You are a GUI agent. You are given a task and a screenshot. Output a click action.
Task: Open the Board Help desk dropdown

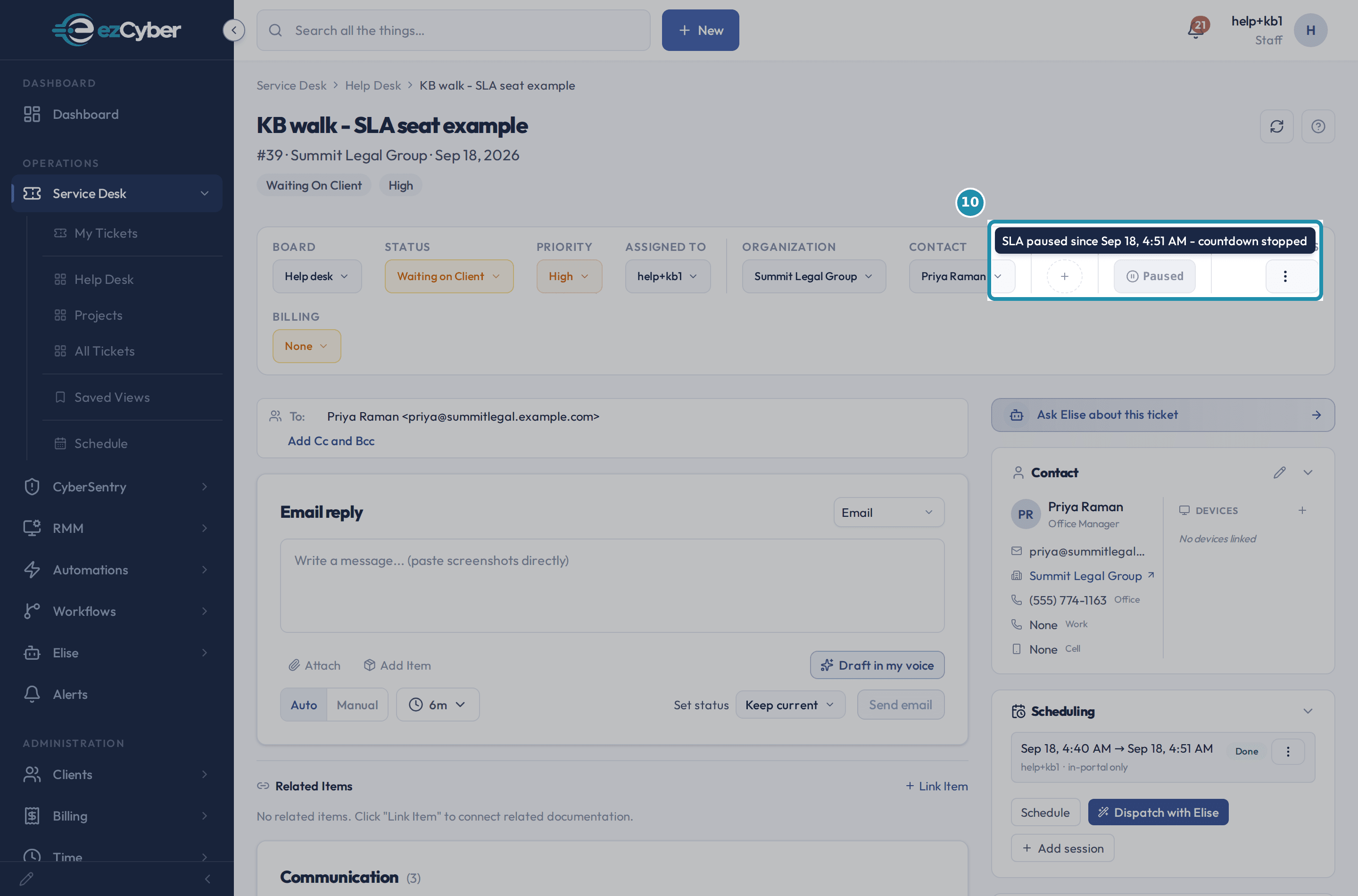(x=317, y=276)
